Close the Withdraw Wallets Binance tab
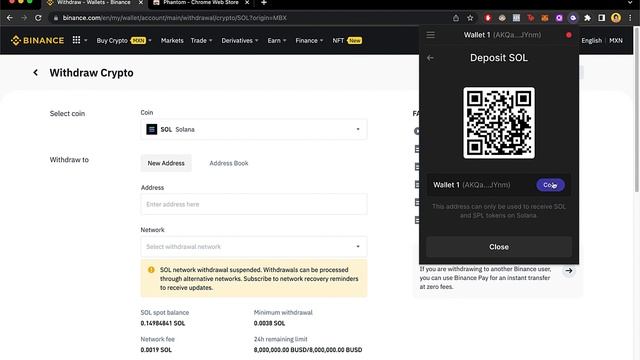The image size is (640, 360). tap(140, 2)
